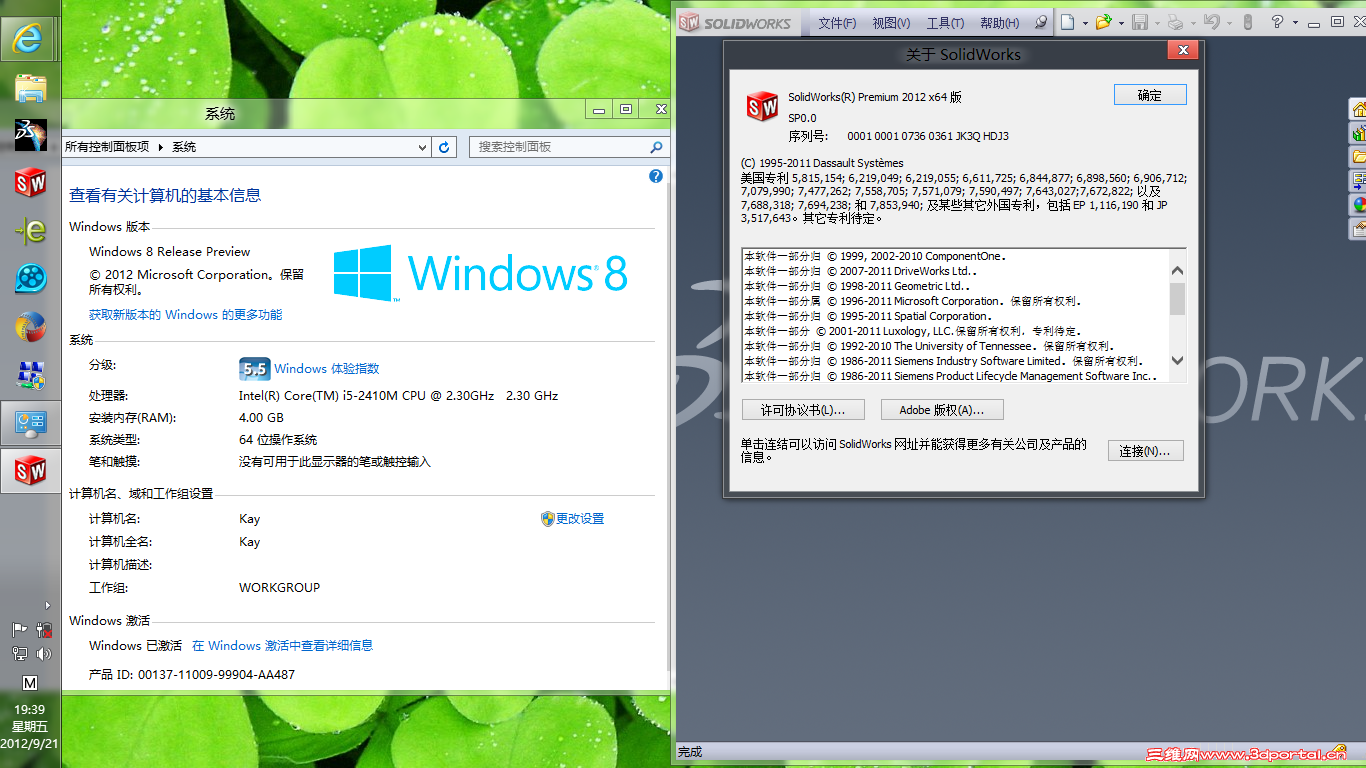
Task: Click the 连接(N)... button
Action: (x=1146, y=451)
